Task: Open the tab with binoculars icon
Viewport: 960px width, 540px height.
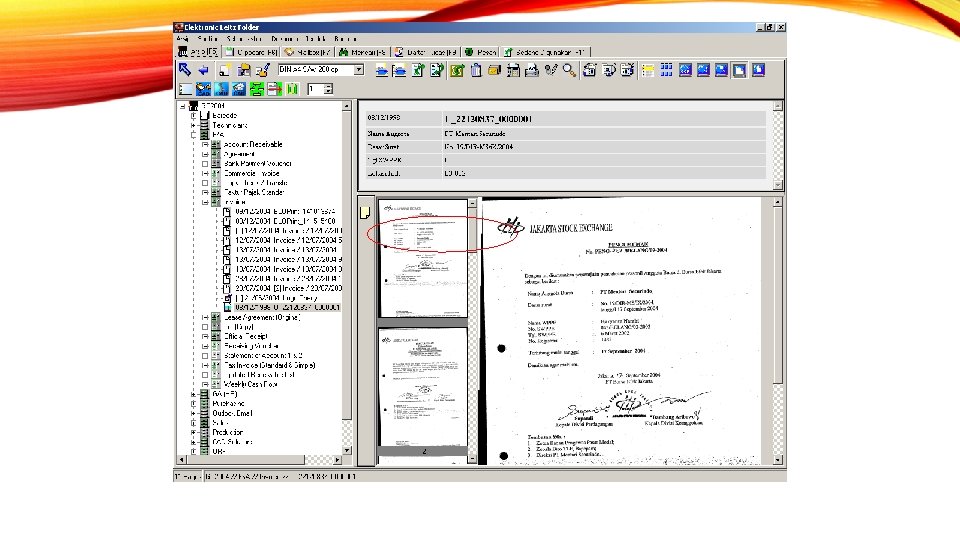Action: pos(362,53)
